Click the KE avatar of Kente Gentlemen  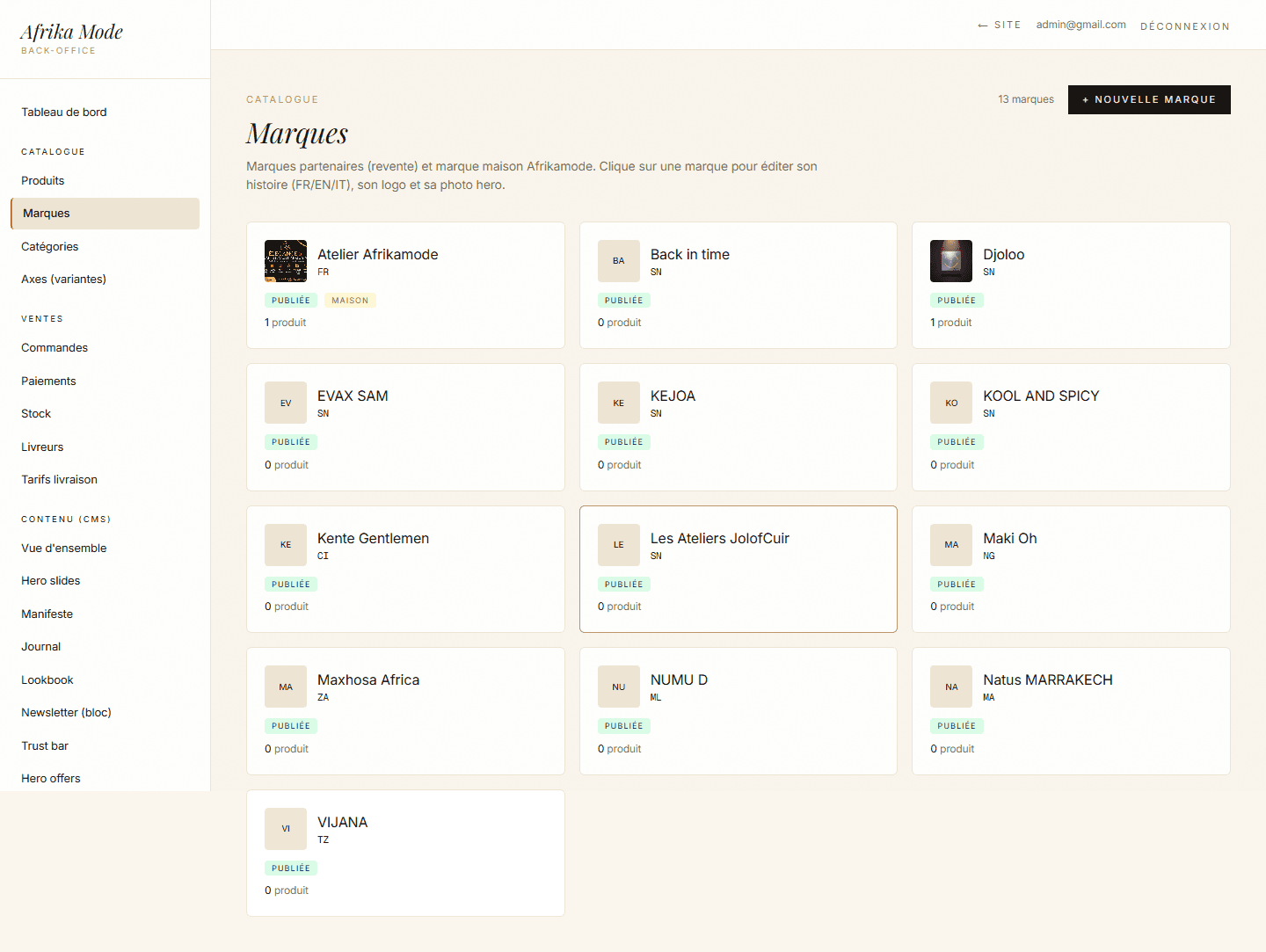tap(286, 545)
